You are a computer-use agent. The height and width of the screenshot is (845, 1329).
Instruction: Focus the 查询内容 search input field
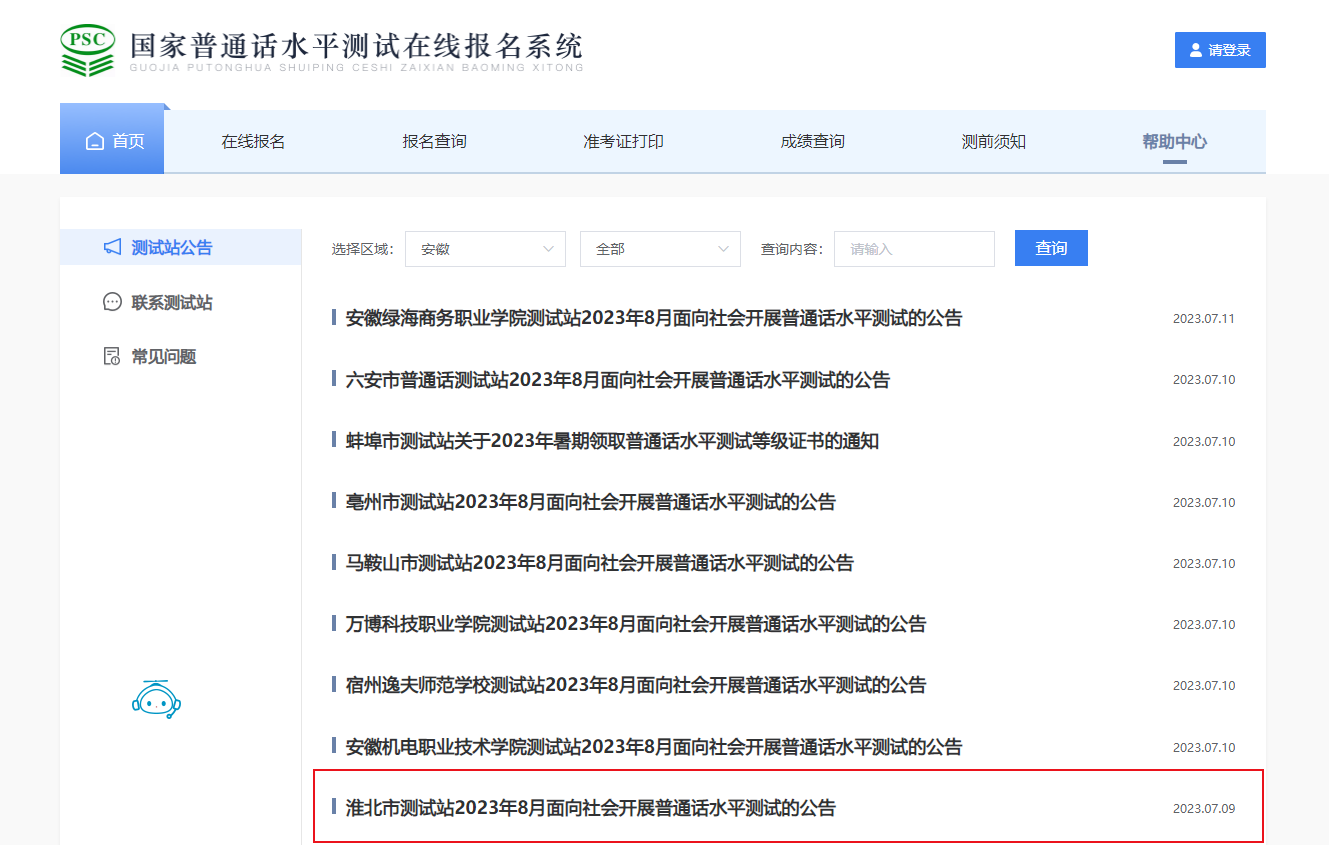(x=914, y=249)
